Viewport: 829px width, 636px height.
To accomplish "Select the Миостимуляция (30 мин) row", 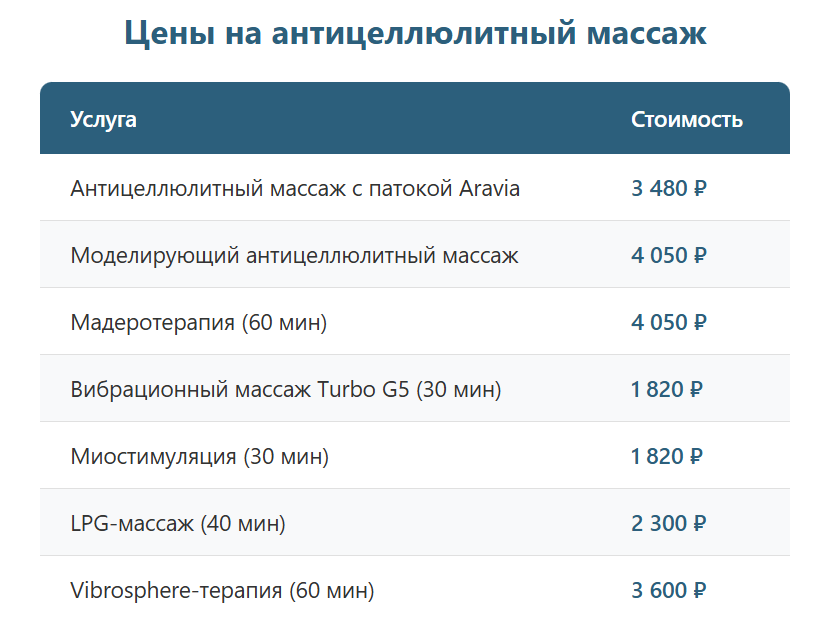I will tap(415, 456).
